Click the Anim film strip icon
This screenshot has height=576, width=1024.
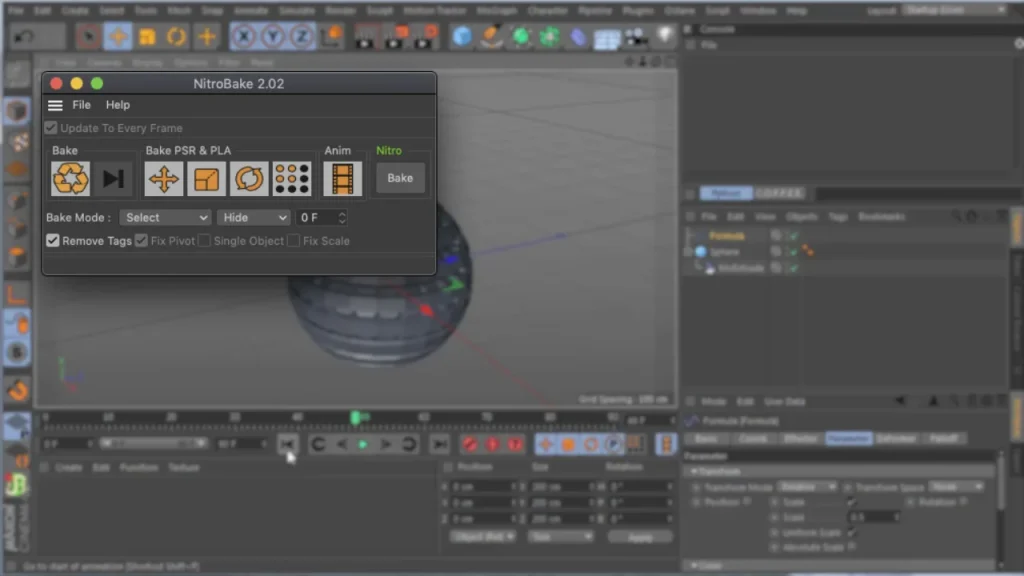pos(342,178)
